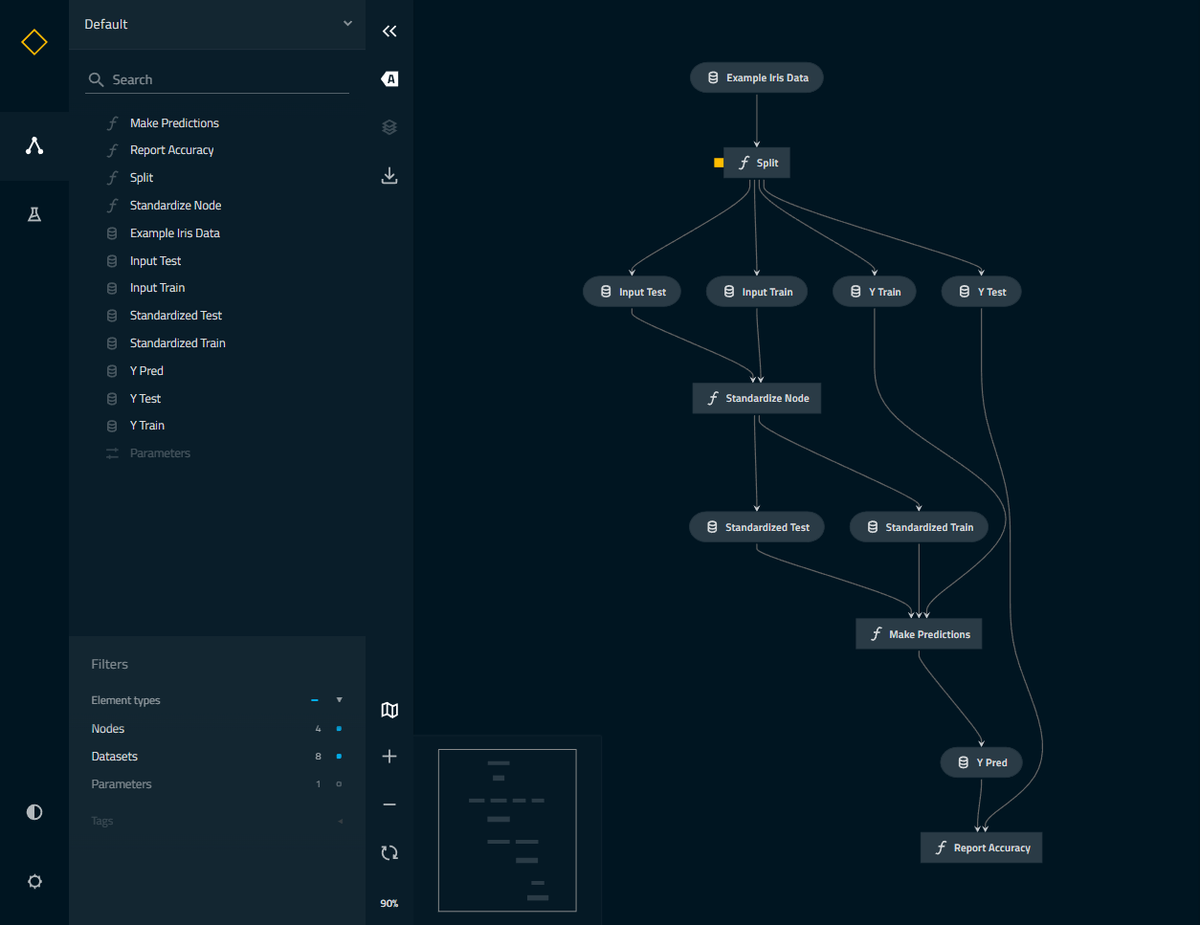Click the Example Iris Data graph node

point(757,78)
